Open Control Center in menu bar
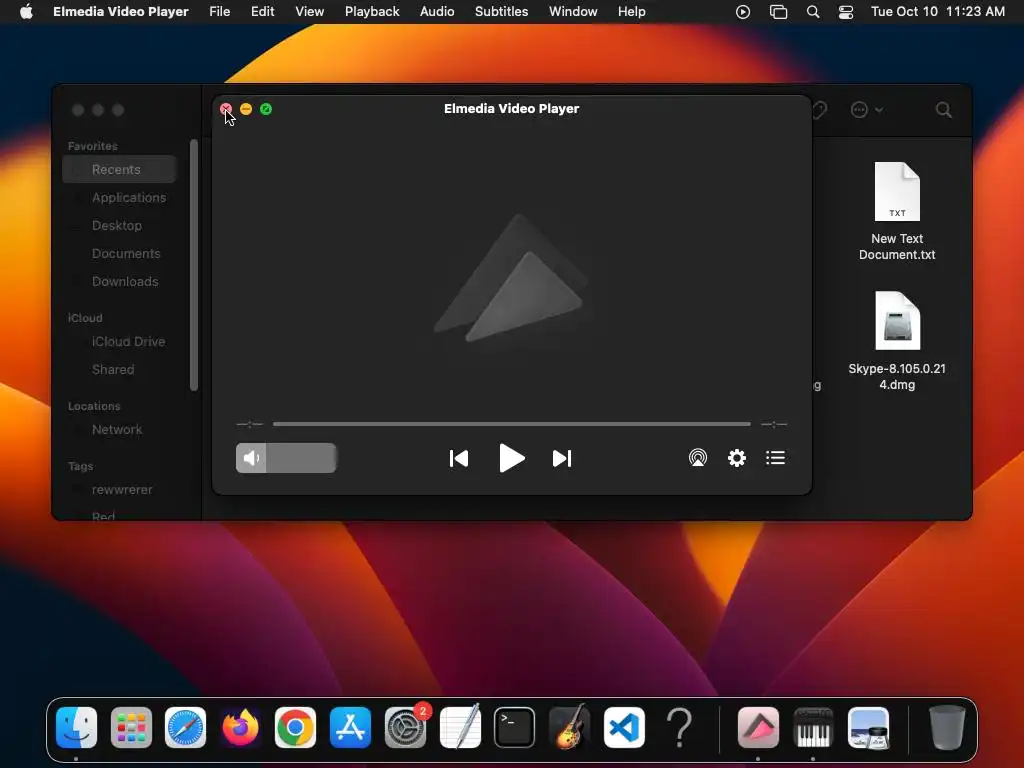This screenshot has width=1024, height=768. coord(846,12)
